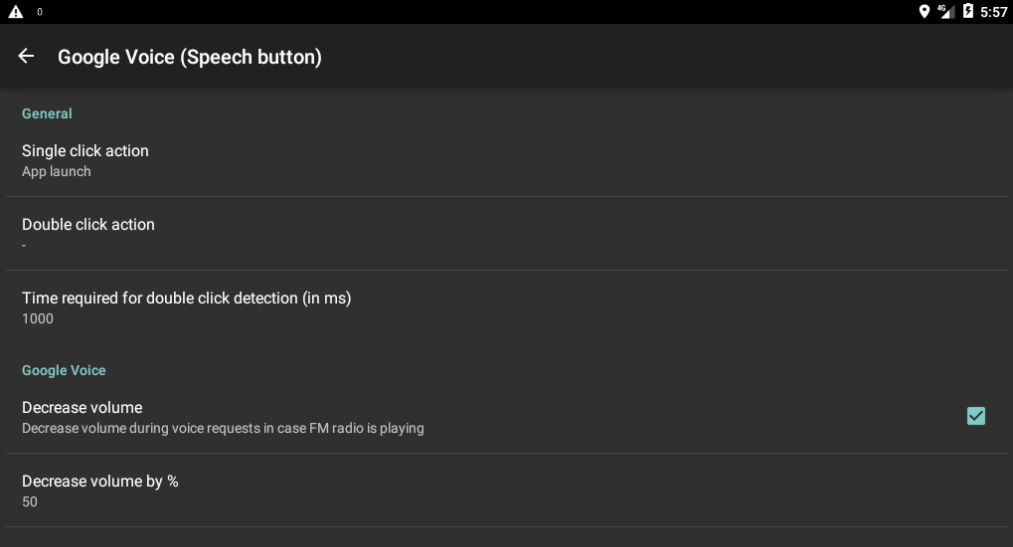Tap the 1000 millisecond value
The width and height of the screenshot is (1013, 547).
pos(38,319)
